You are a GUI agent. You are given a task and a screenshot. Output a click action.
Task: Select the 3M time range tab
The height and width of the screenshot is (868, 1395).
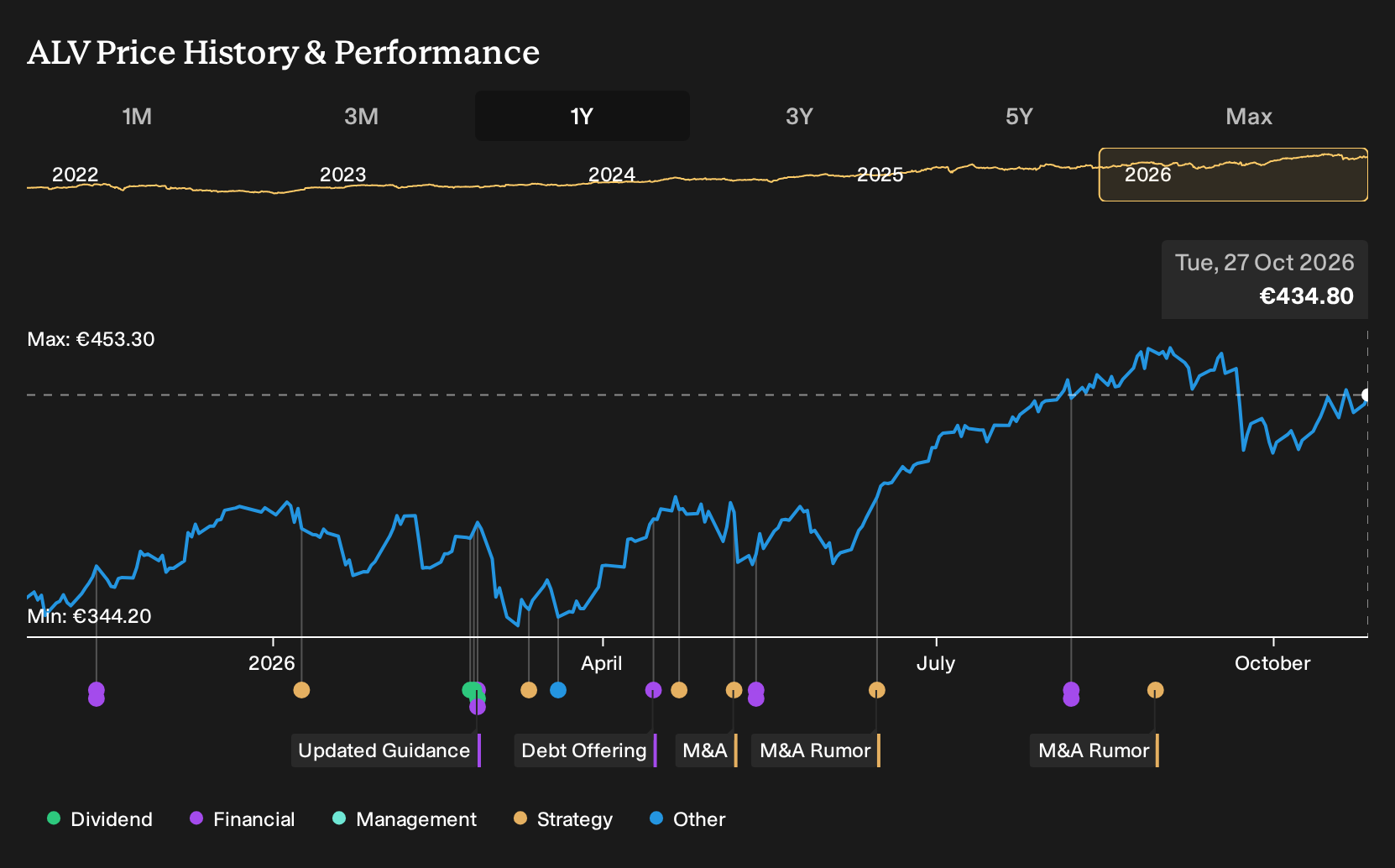[361, 116]
